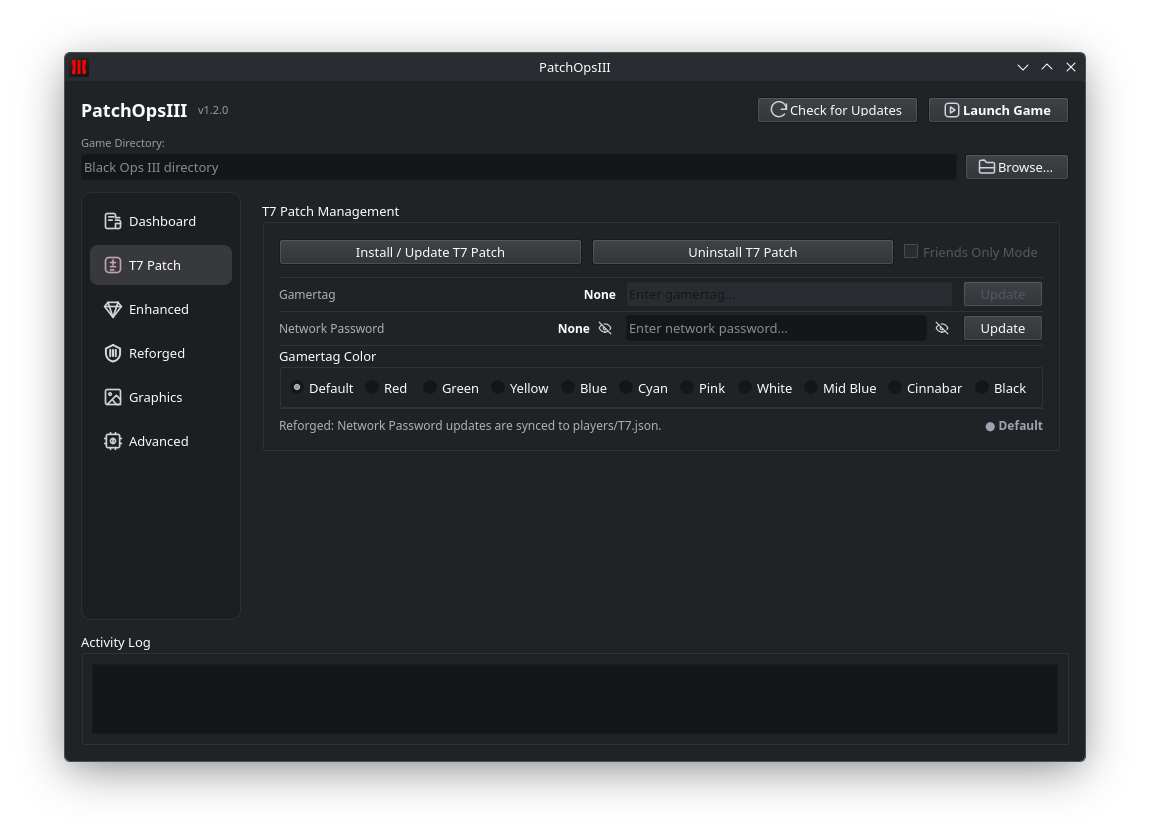1150x838 pixels.
Task: Click the T7 Patch Management heading
Action: click(330, 211)
